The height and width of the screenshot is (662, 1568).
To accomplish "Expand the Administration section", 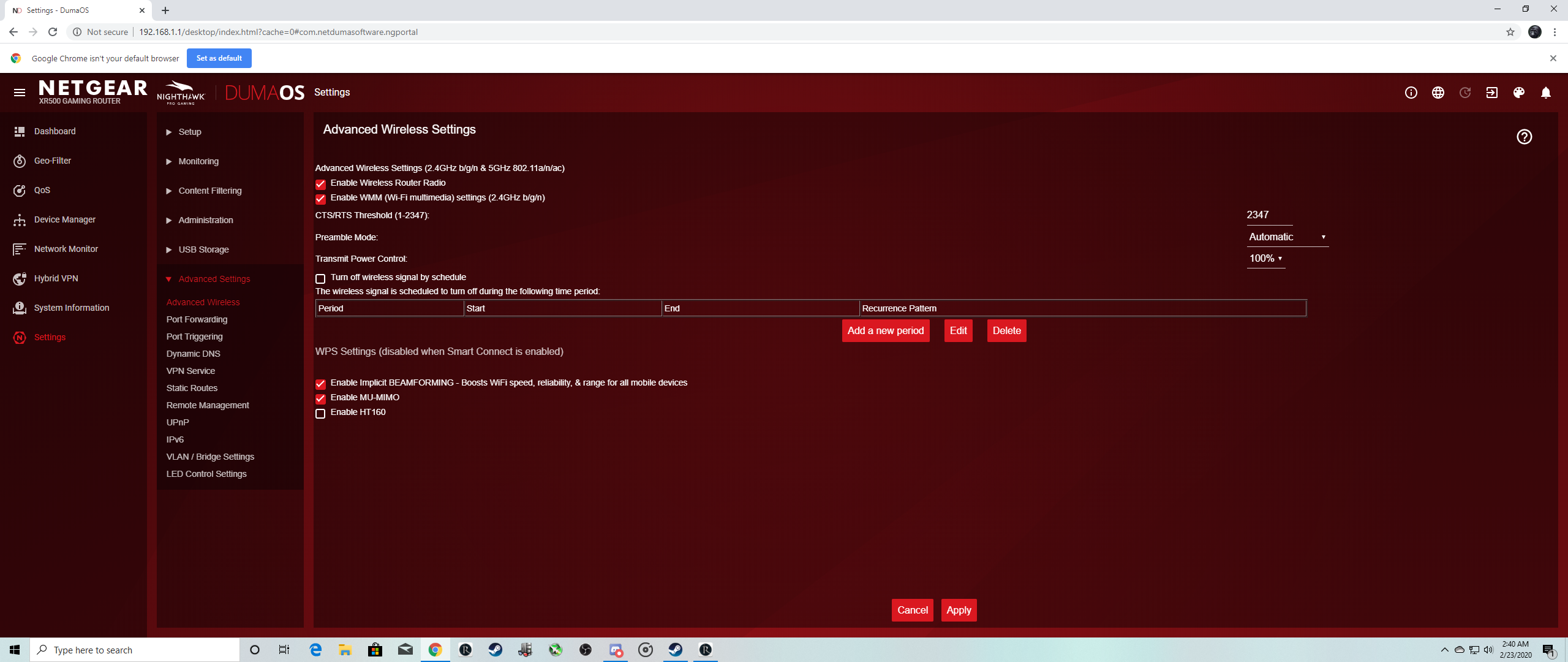I will coord(205,220).
